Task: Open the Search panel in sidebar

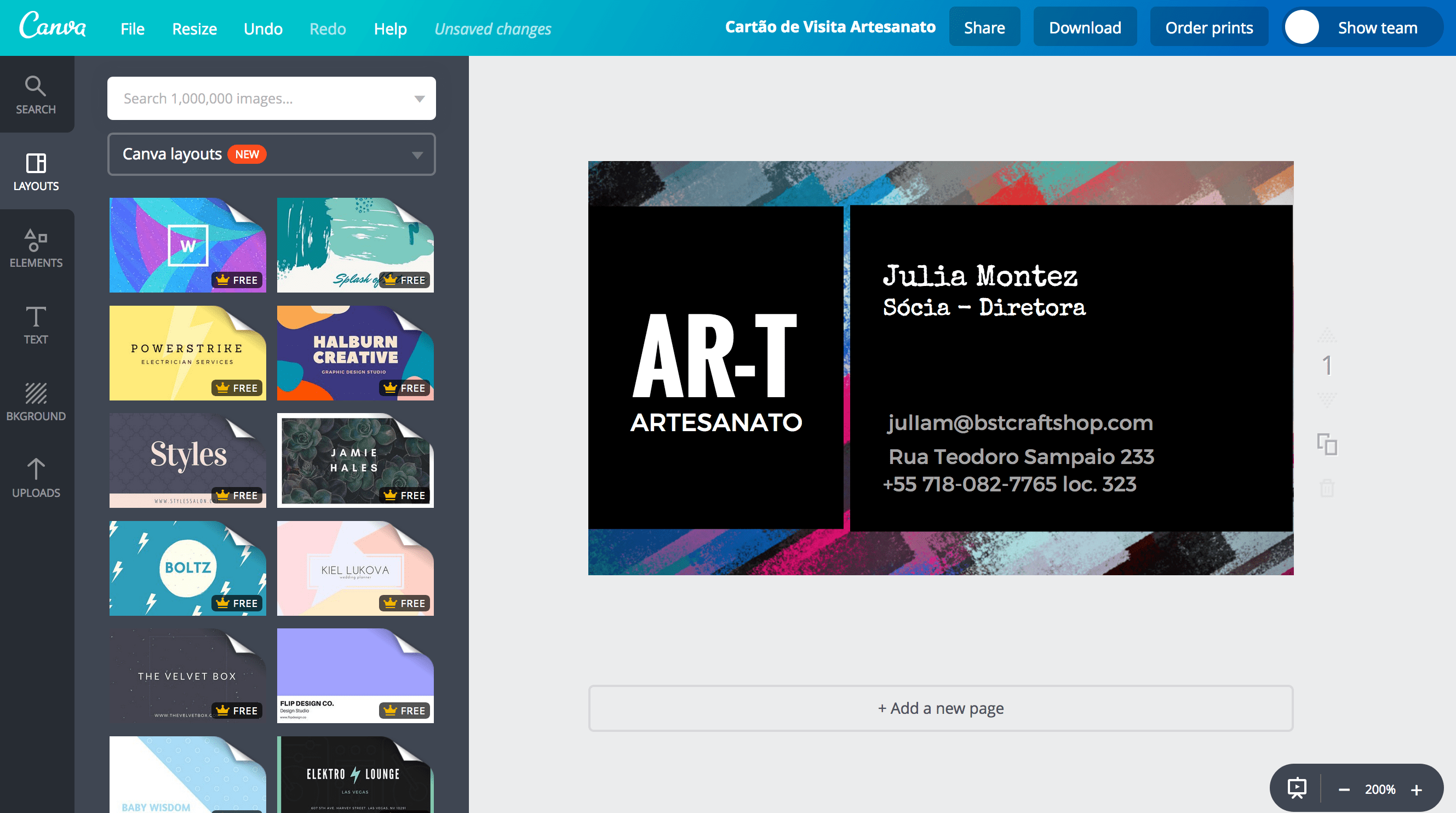Action: [x=36, y=95]
